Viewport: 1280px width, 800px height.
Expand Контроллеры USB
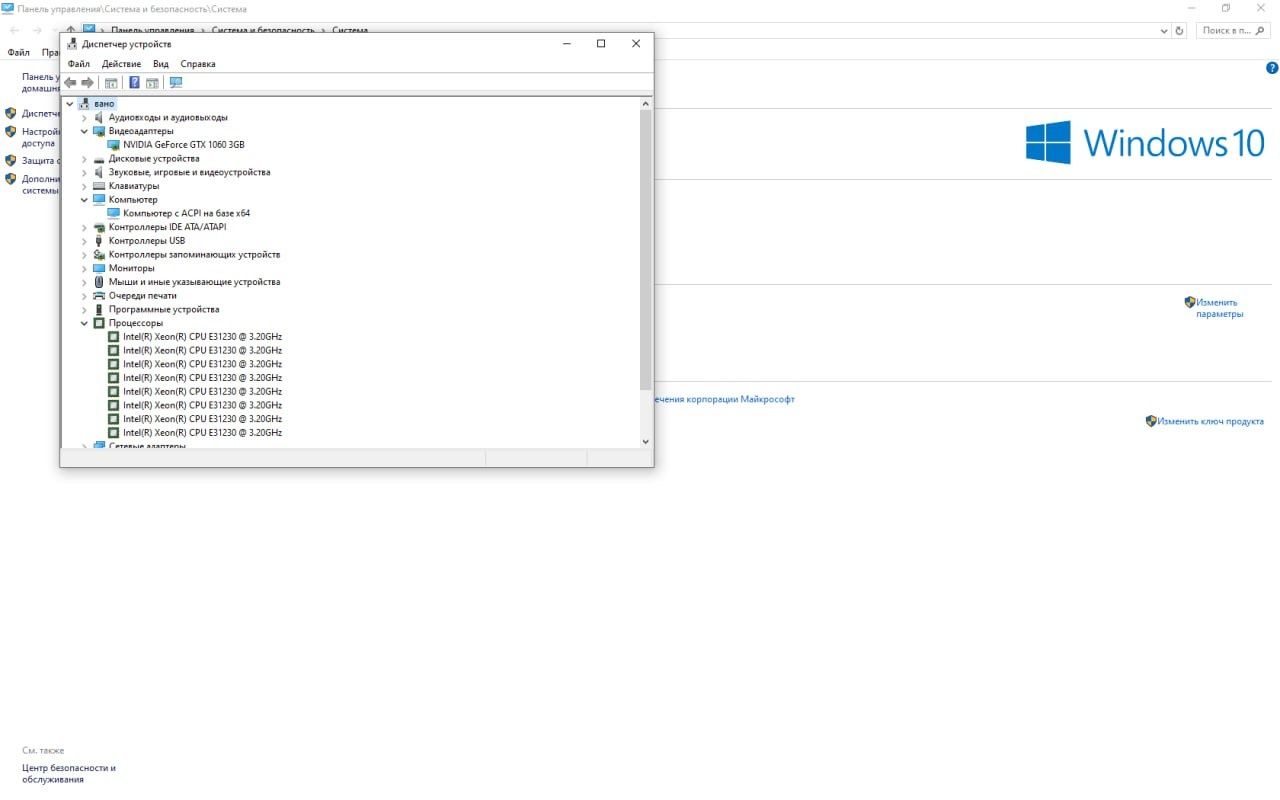[x=84, y=241]
